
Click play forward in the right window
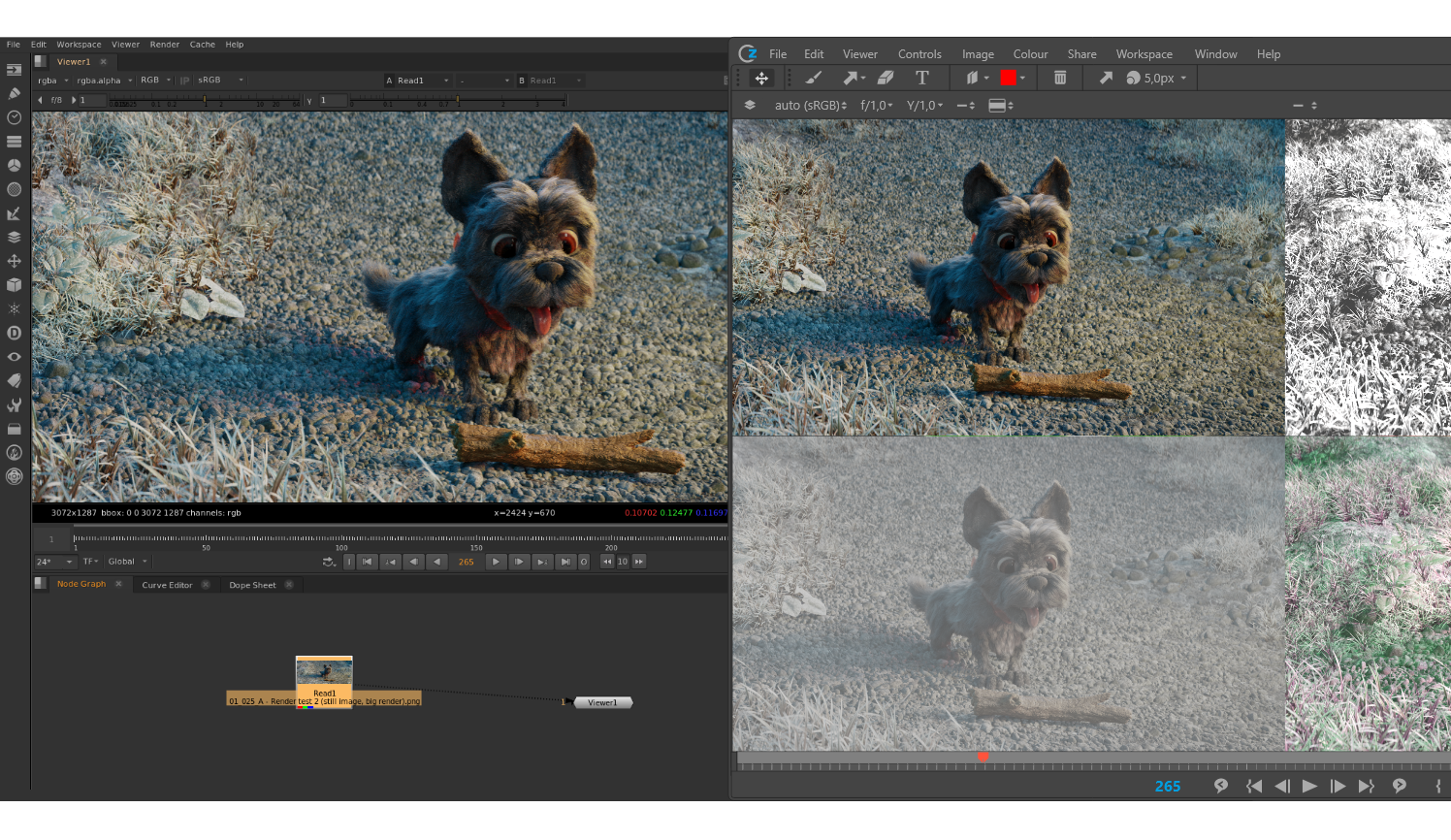[x=1309, y=787]
